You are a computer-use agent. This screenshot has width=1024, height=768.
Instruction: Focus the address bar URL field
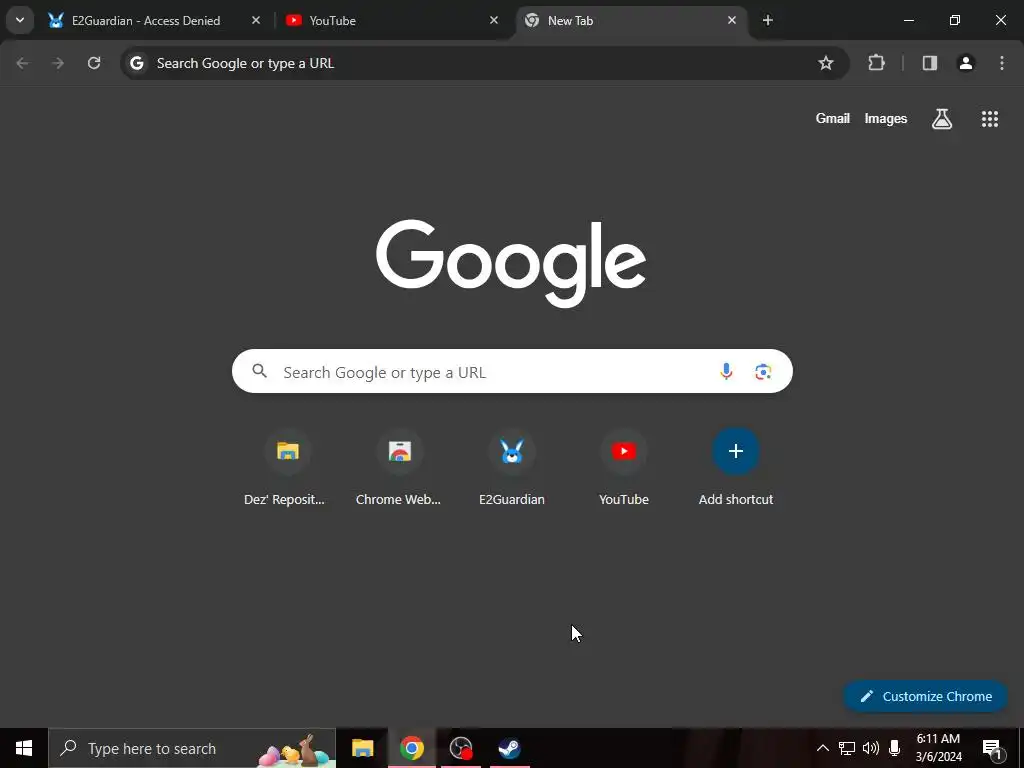coord(484,63)
